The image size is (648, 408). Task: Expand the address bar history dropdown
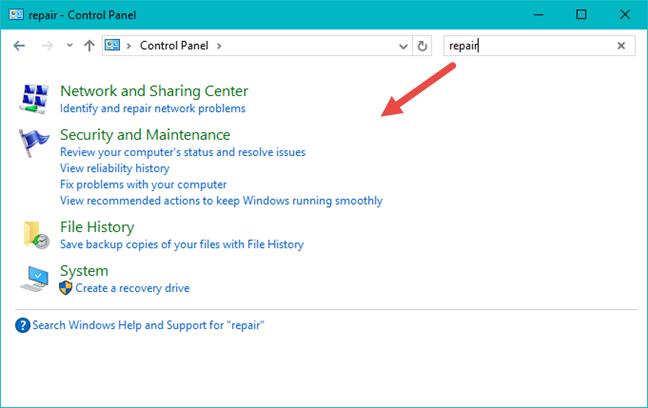coord(403,46)
